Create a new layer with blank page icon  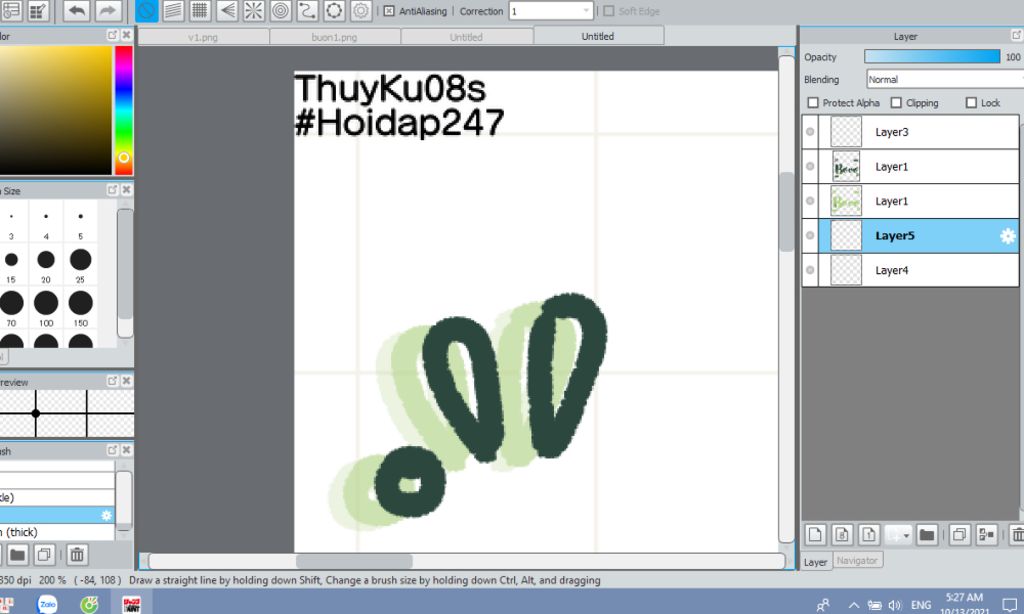[x=815, y=535]
